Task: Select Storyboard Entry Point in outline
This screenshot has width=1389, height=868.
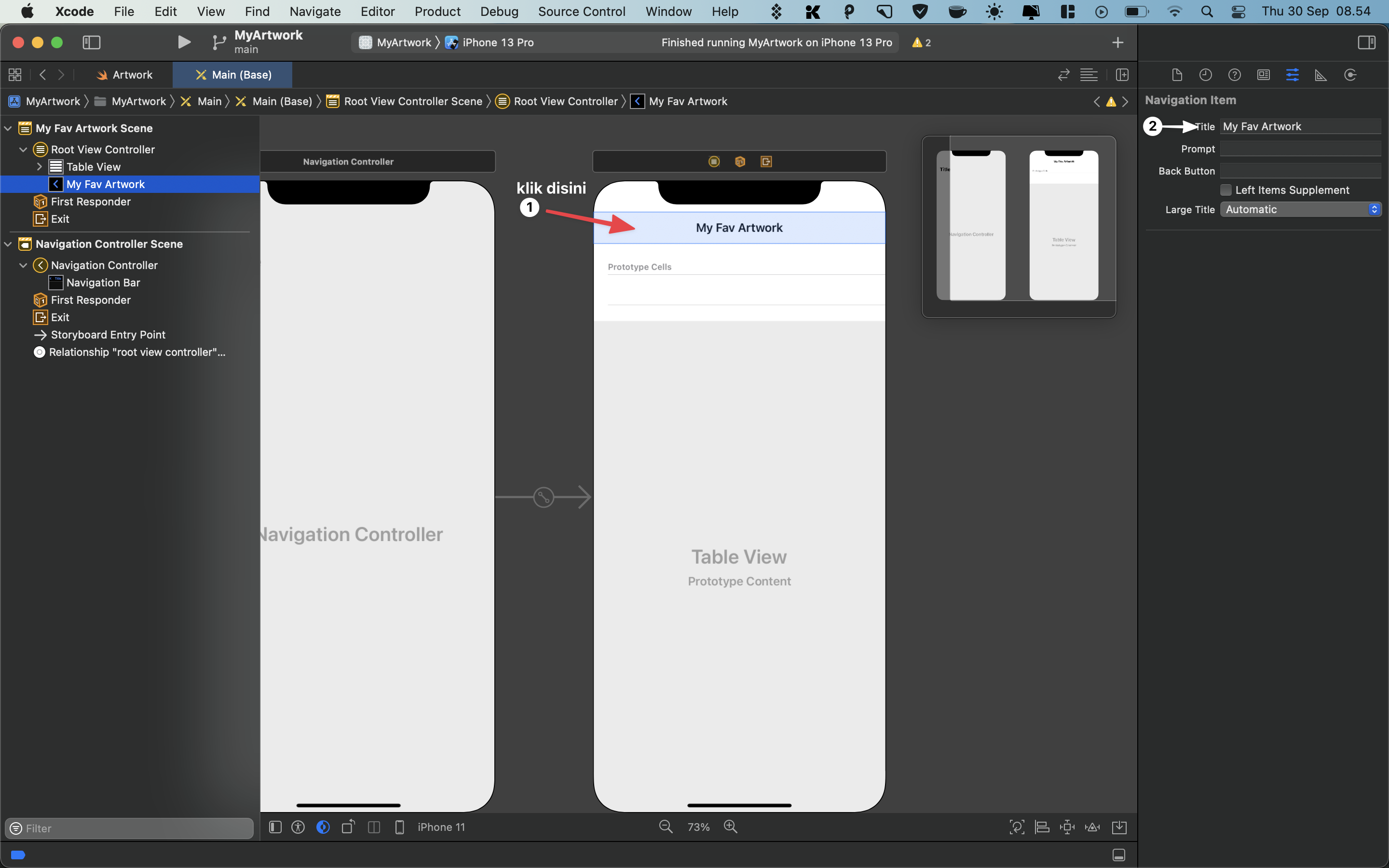Action: click(x=108, y=335)
